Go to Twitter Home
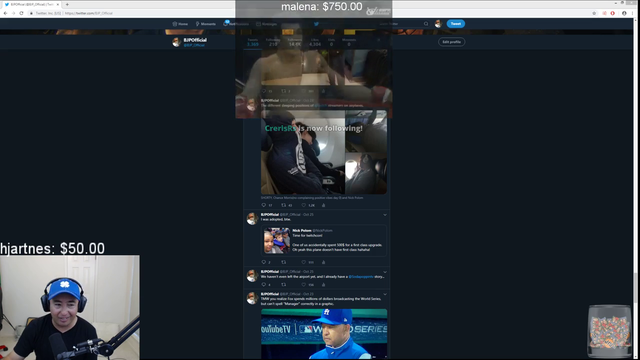Screen dimensions: 640x360 coord(180,24)
